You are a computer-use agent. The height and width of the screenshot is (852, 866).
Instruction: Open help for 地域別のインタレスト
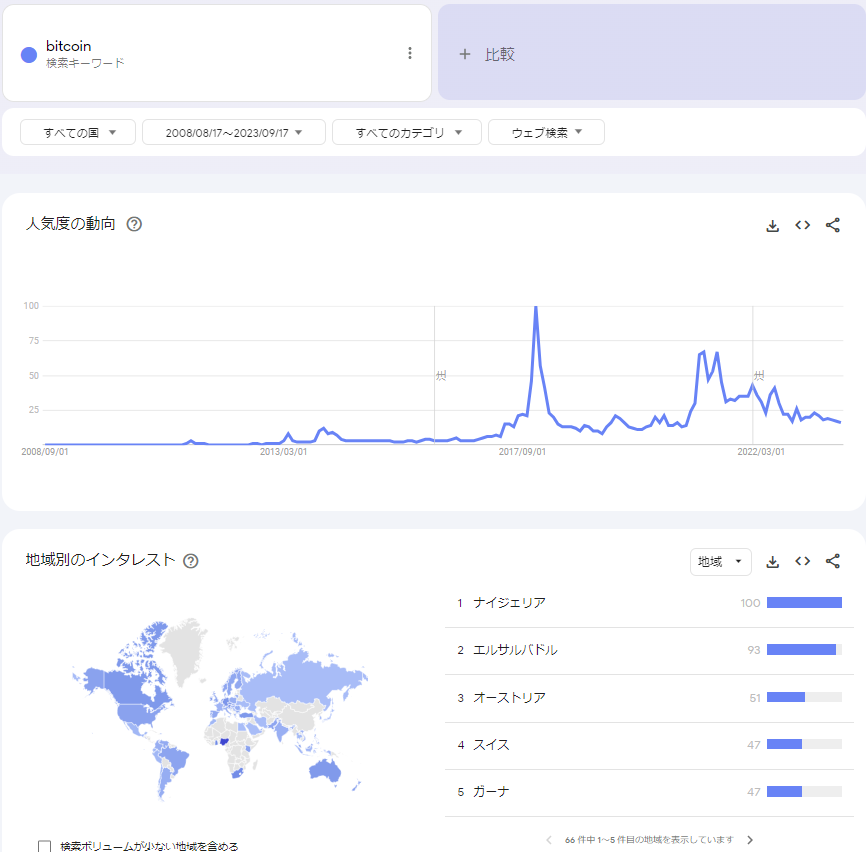pos(191,561)
